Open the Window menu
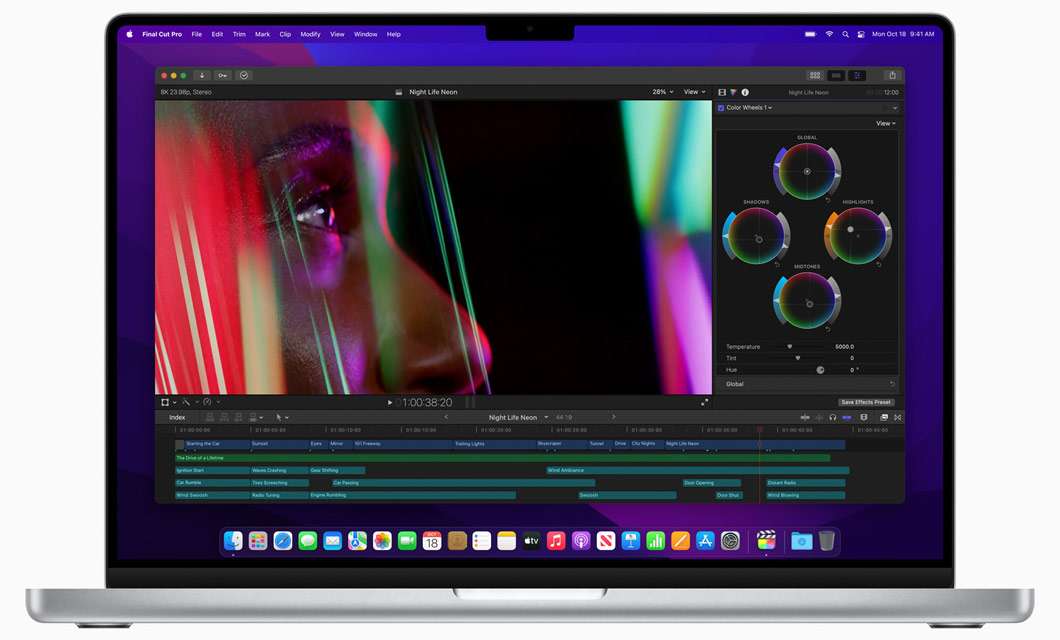Screen dimensions: 1060x640 click(x=365, y=33)
